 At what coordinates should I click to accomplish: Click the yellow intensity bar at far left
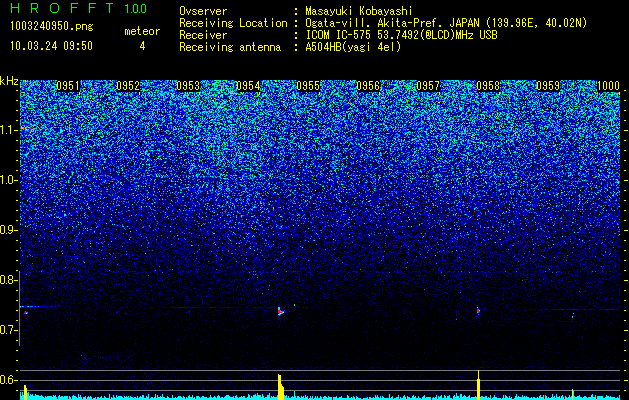click(25, 392)
